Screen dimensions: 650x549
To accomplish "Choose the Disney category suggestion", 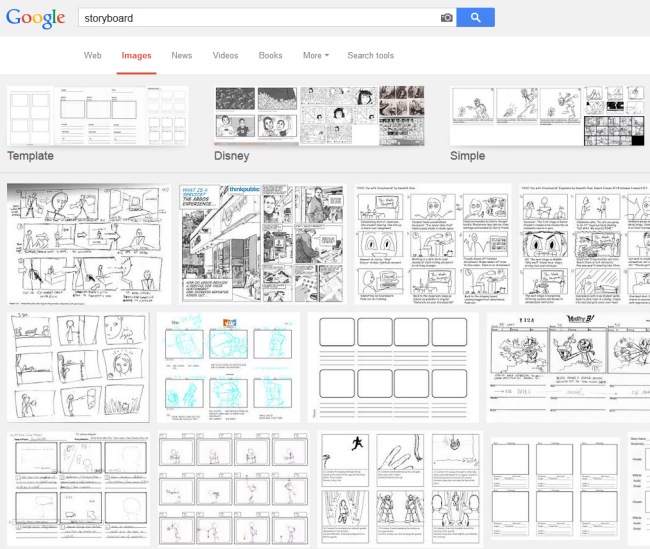I will coord(231,157).
